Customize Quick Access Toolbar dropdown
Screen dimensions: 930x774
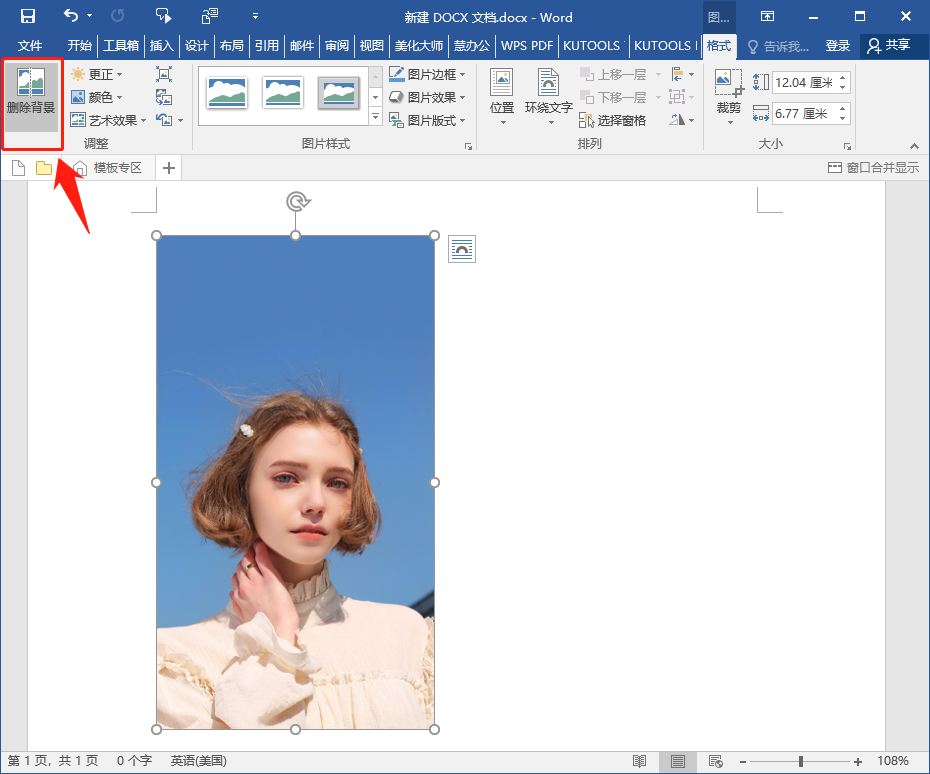255,16
